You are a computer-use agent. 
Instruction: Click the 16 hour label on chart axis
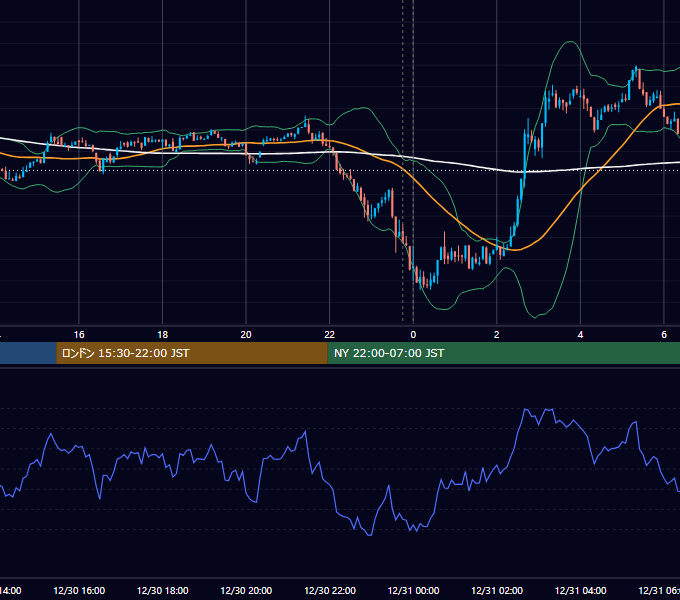(79, 335)
